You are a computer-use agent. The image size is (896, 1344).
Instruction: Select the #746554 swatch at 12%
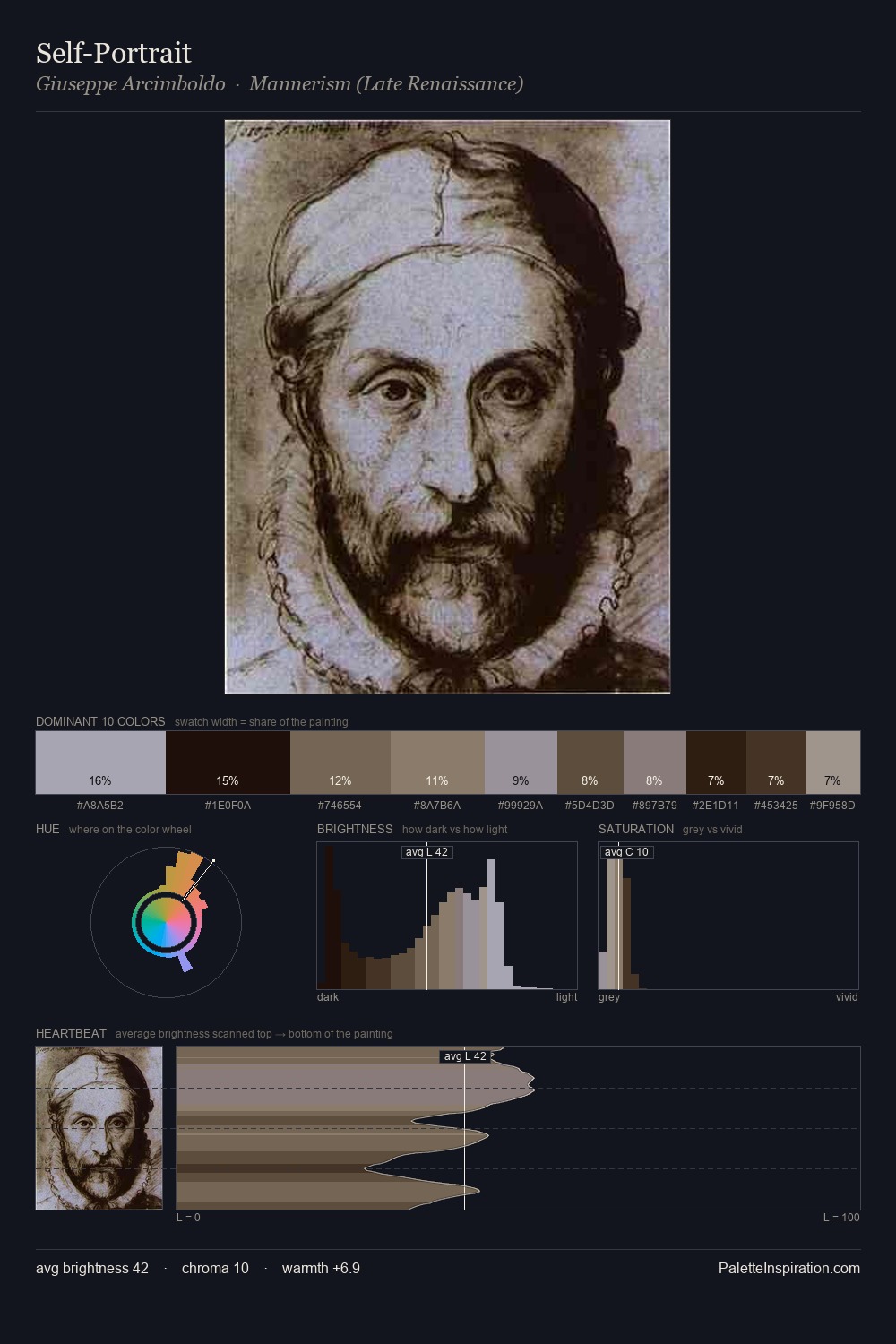click(x=340, y=762)
